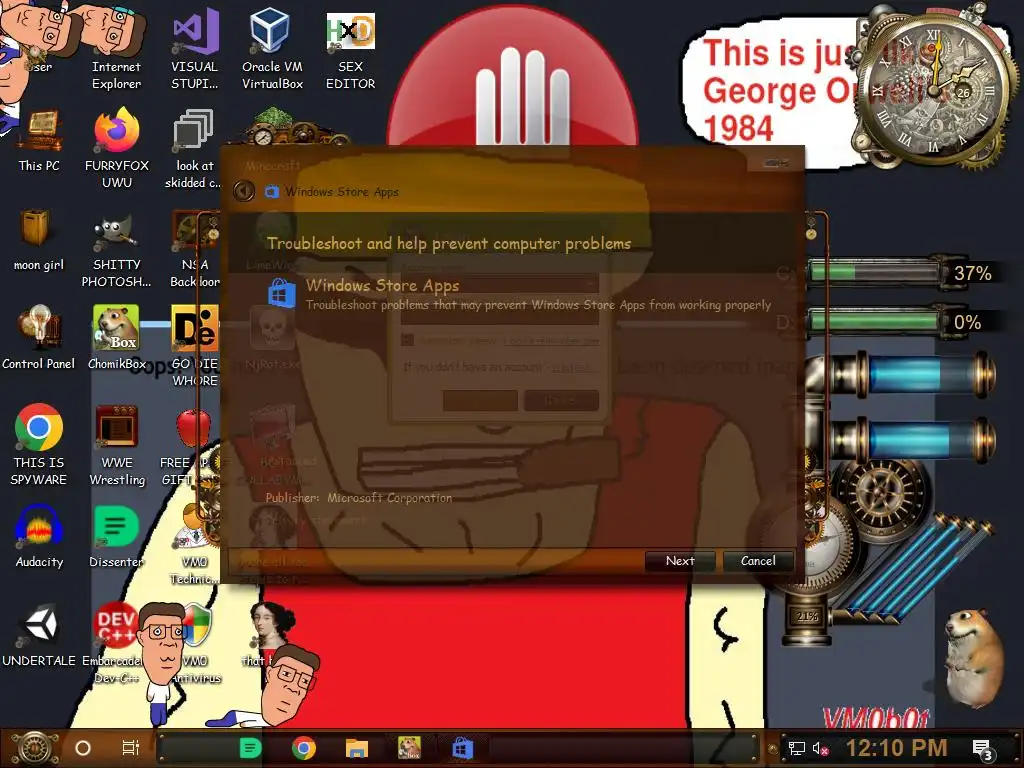Image resolution: width=1024 pixels, height=768 pixels.
Task: Open the FURRYFOX UWU Firefox icon
Action: tap(117, 149)
